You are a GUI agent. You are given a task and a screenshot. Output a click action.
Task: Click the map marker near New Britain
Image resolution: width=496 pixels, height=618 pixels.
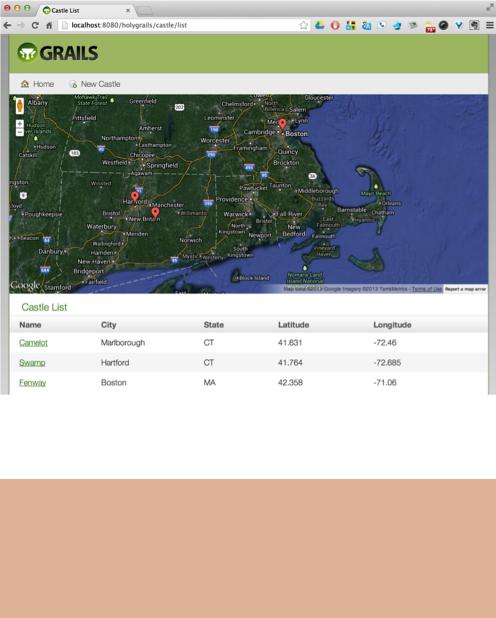tap(155, 212)
